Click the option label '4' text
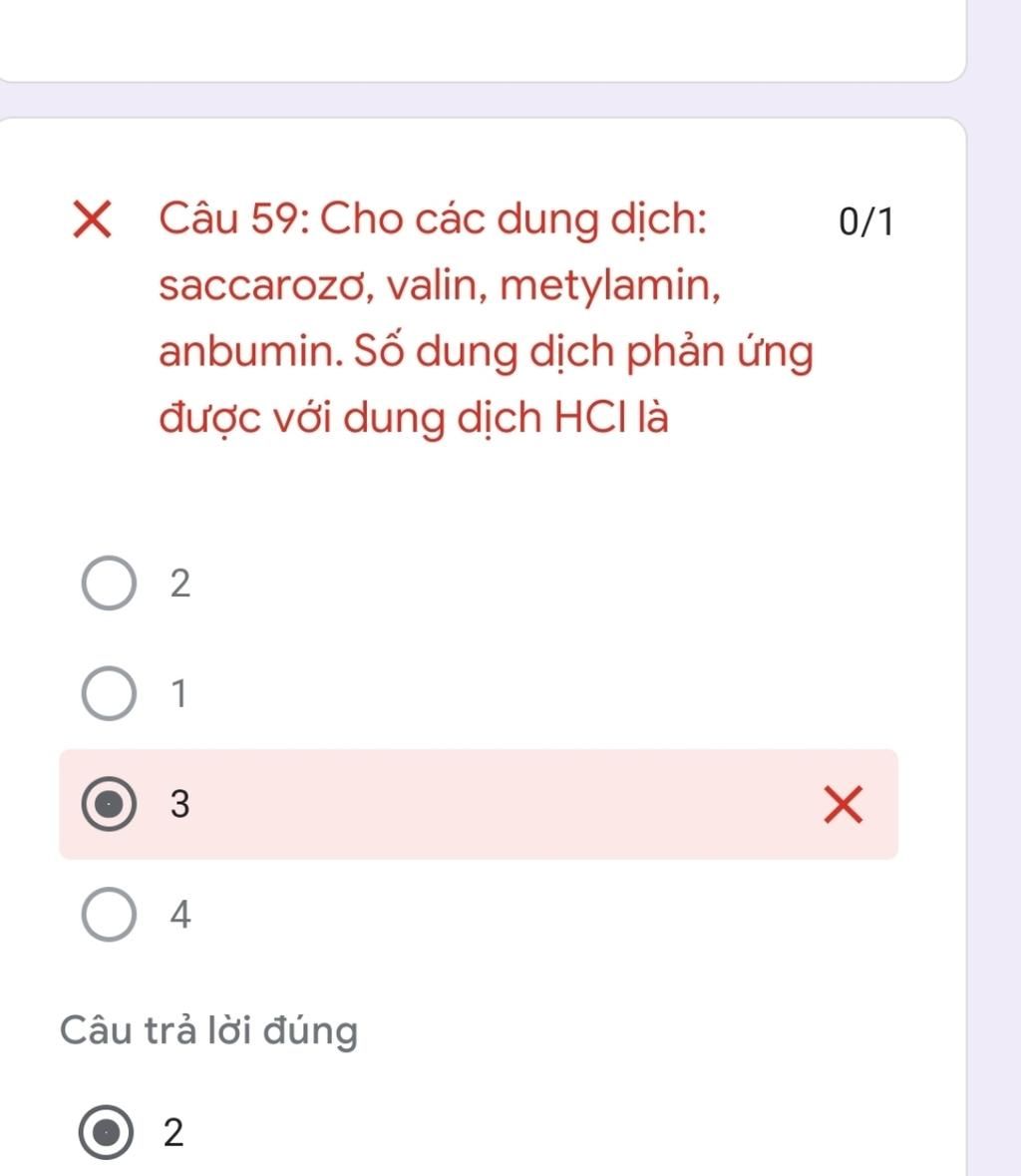Screen dimensions: 1021x1176 pos(179,915)
